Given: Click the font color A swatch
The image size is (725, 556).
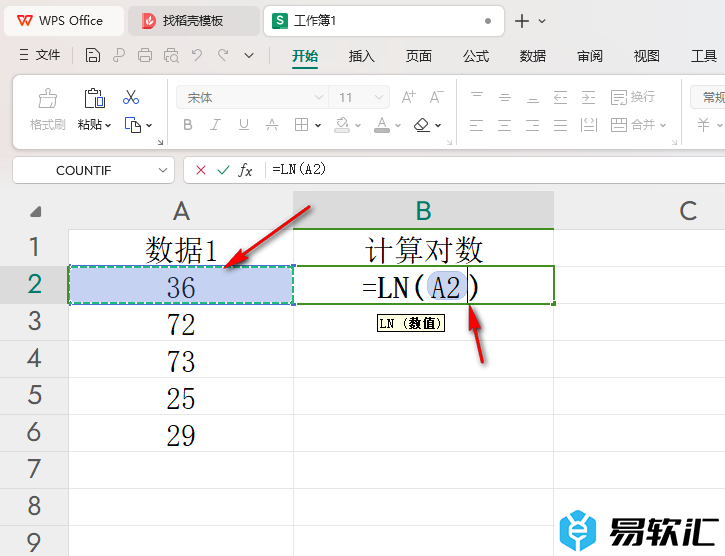Looking at the screenshot, I should point(382,125).
